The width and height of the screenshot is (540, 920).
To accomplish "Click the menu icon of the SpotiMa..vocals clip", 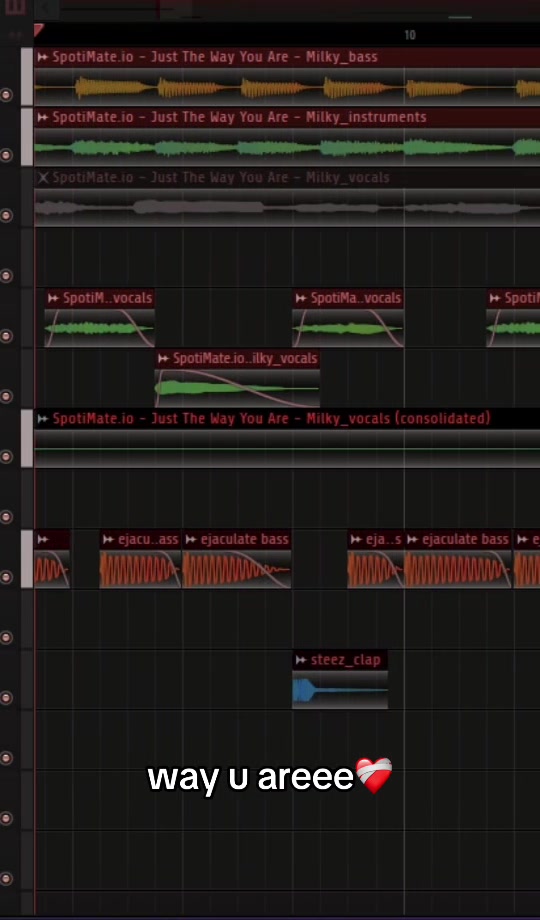I will (301, 298).
